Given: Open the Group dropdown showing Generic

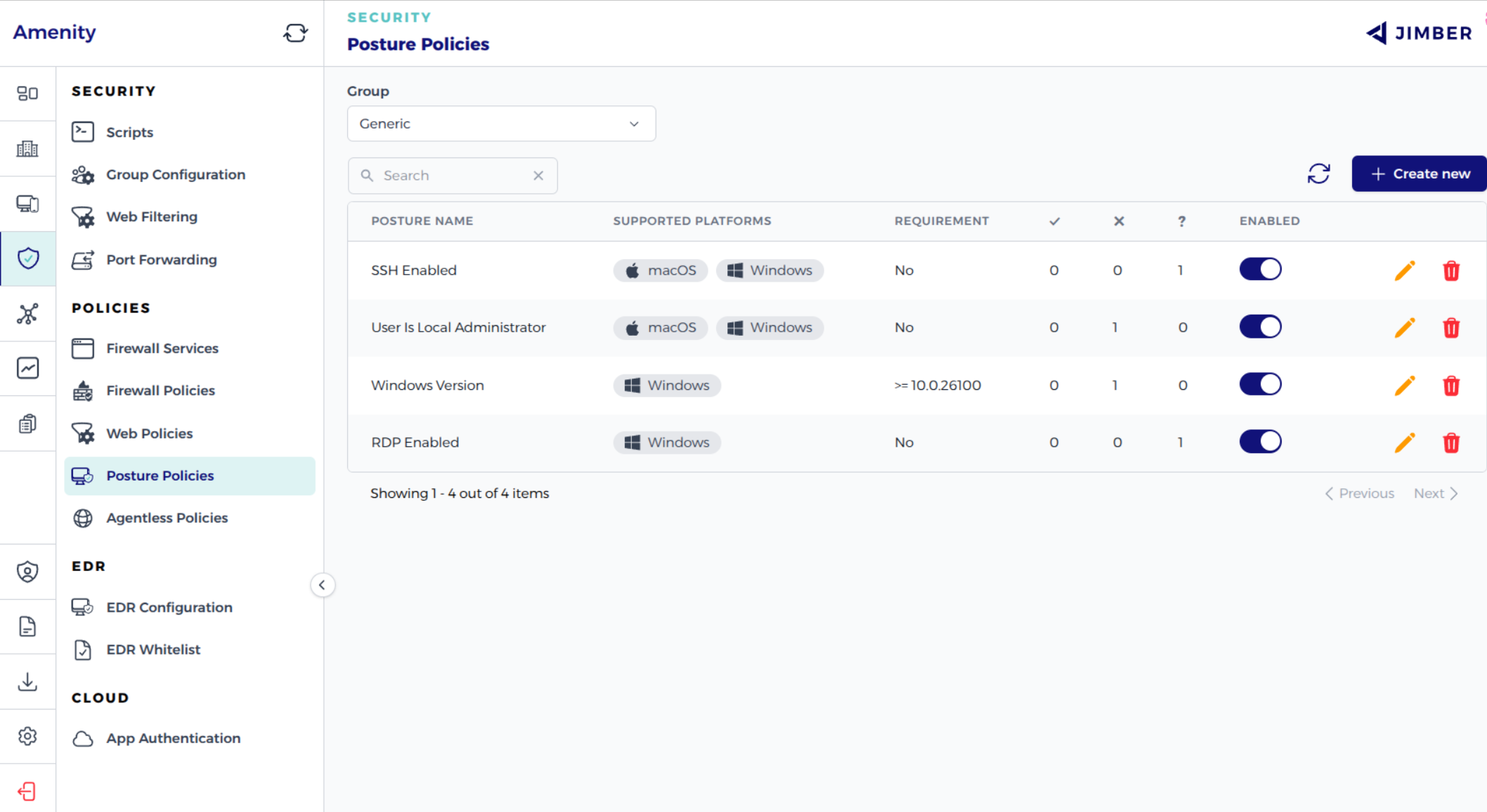Looking at the screenshot, I should pos(501,124).
